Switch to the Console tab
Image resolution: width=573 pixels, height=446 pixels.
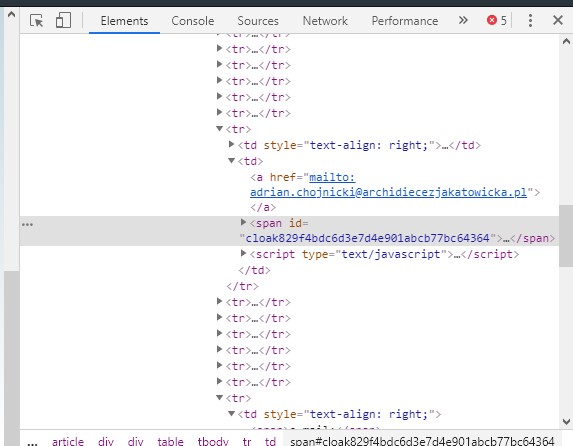tap(193, 21)
